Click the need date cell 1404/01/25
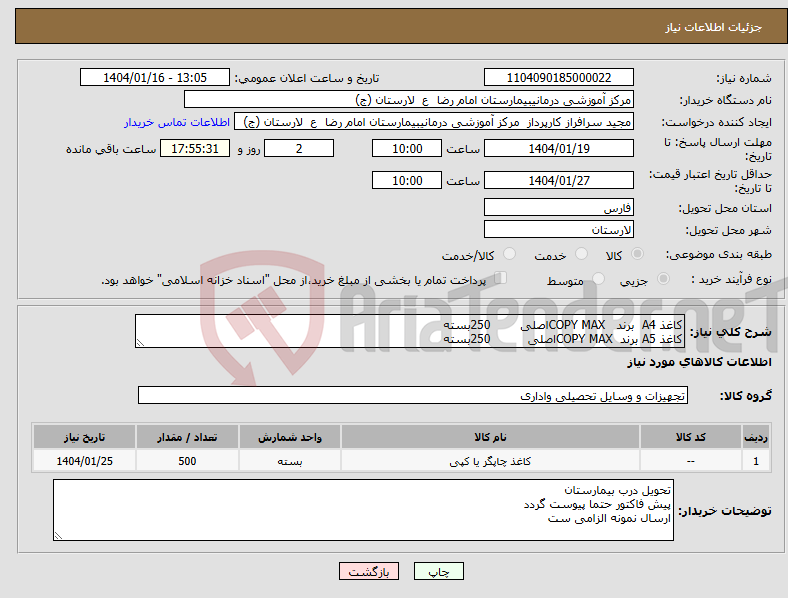This screenshot has height=598, width=788. [x=84, y=461]
